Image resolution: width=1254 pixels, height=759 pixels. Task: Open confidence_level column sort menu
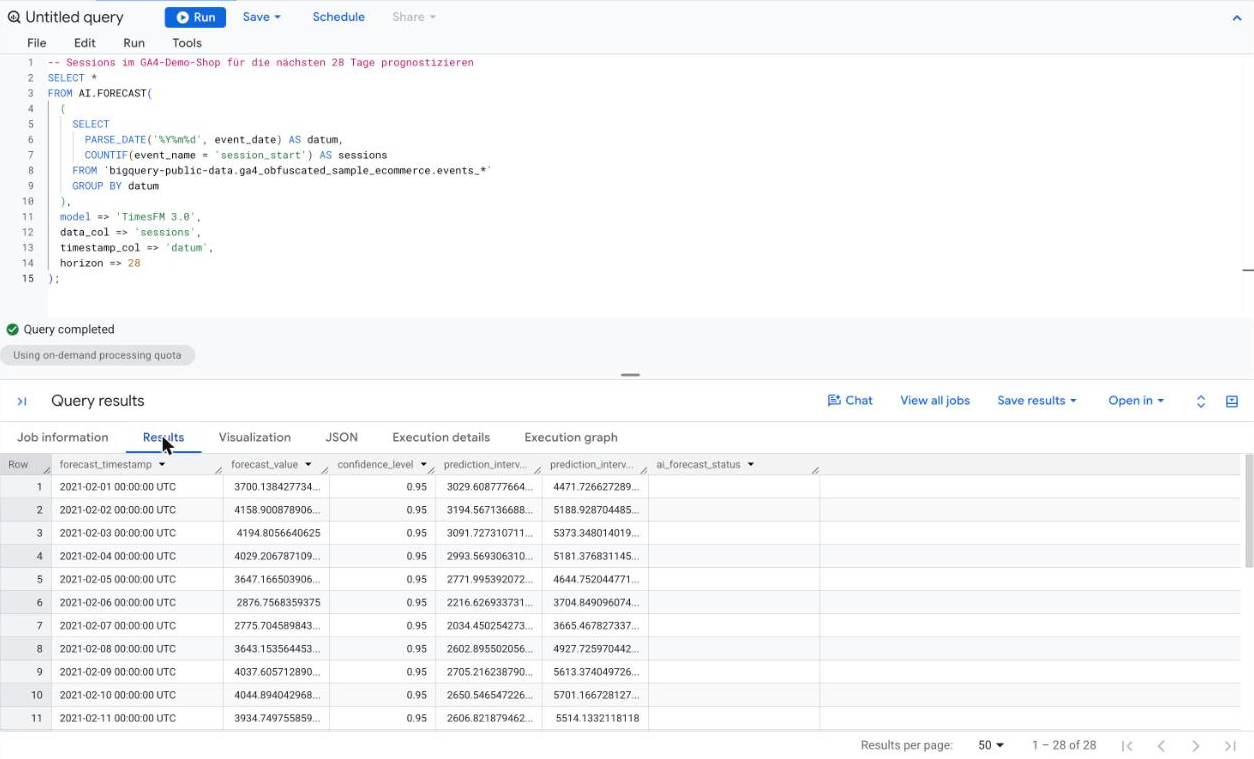[423, 465]
